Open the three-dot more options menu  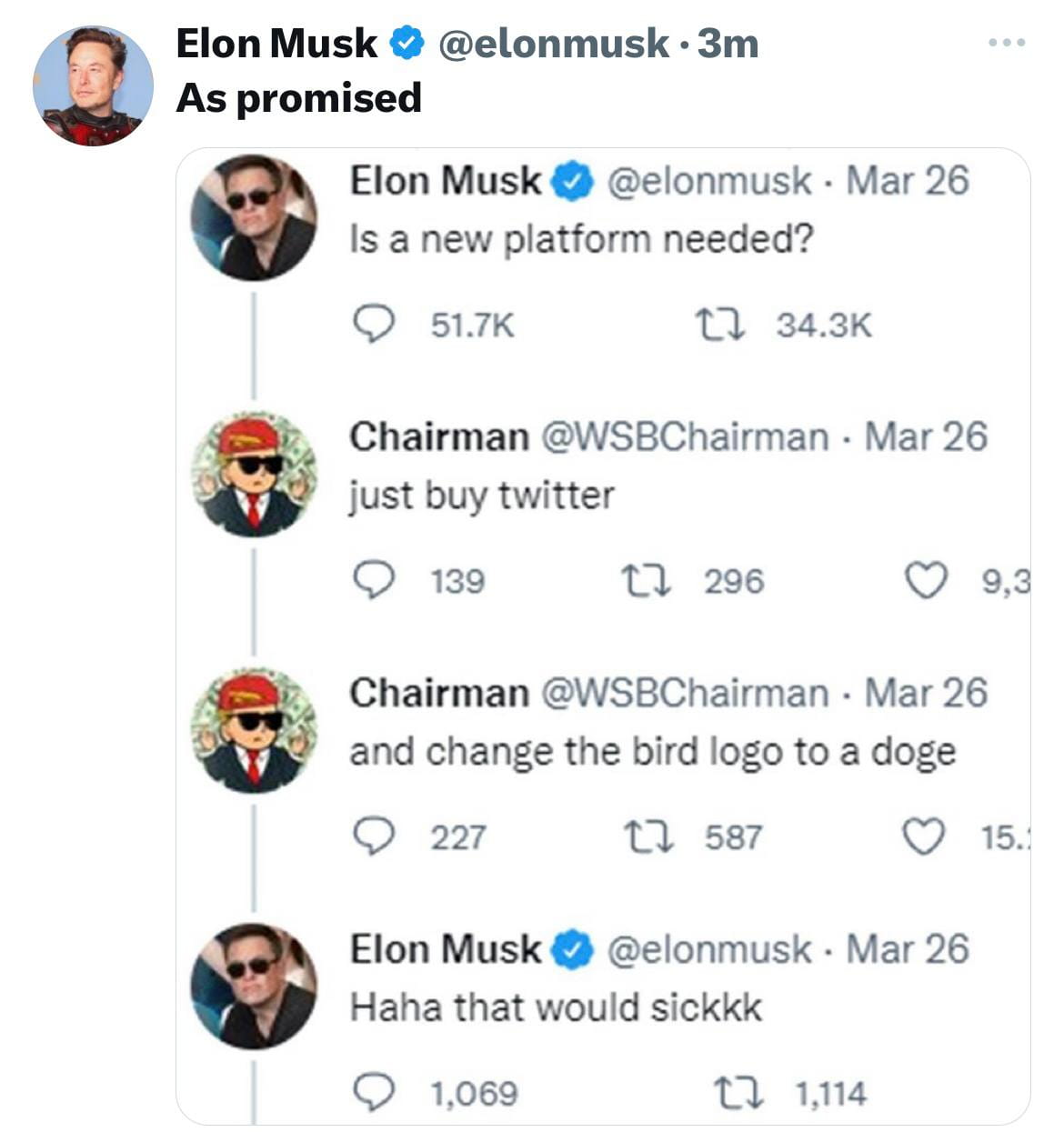tap(1007, 43)
